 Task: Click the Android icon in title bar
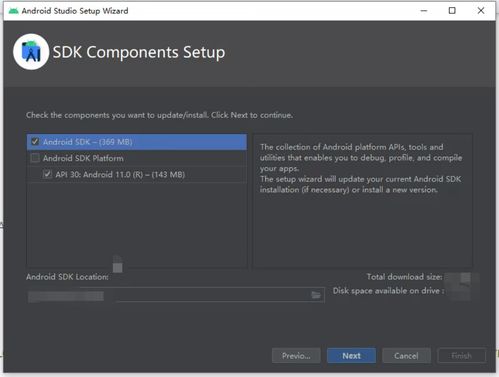point(13,11)
